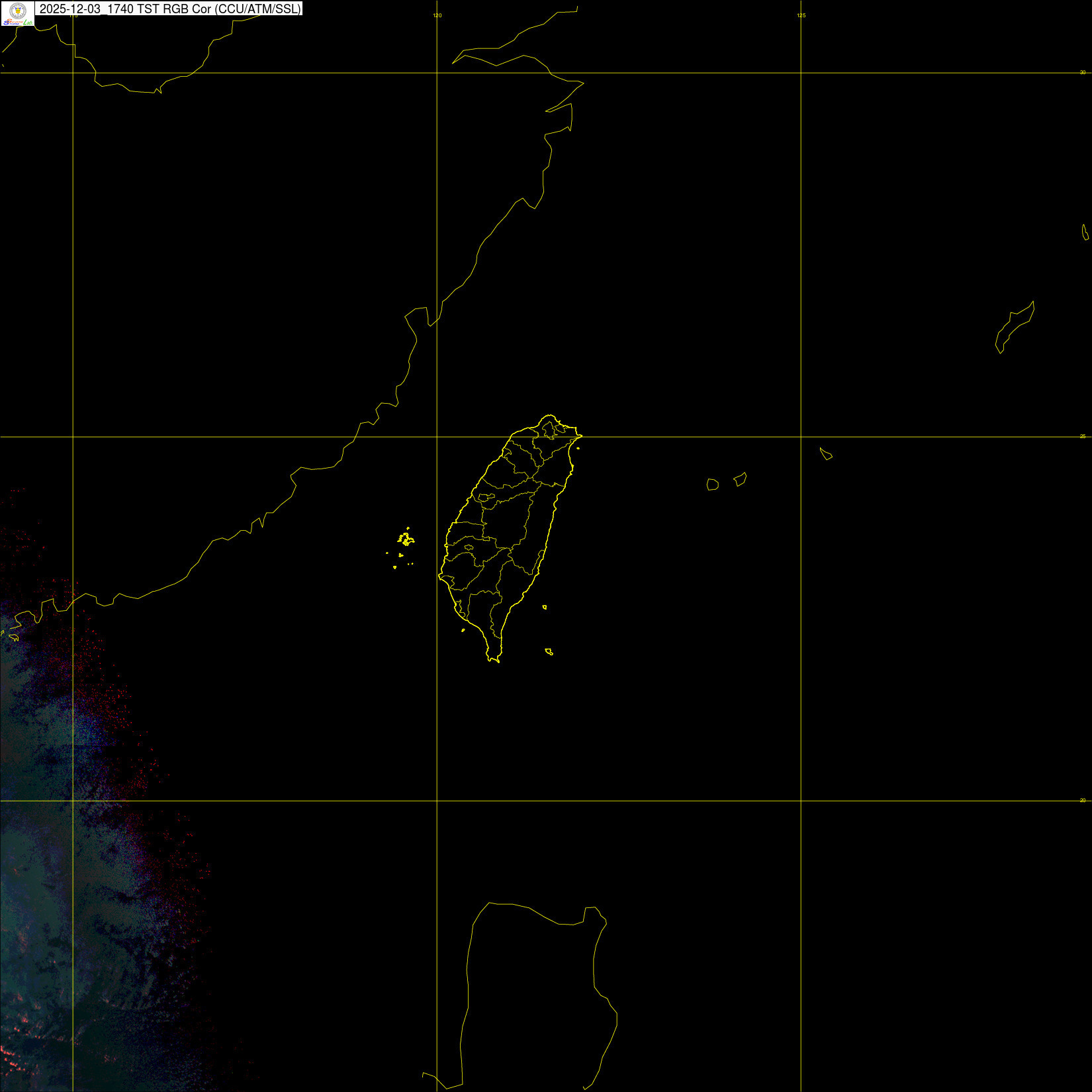The image size is (1092, 1092).
Task: Click the small Xiaoliuqiu islet off southwest Taiwan
Action: (x=463, y=630)
